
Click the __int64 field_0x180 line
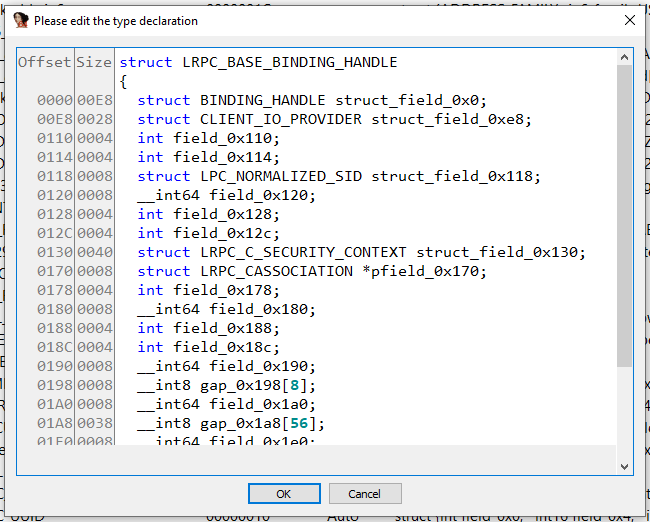[226, 309]
